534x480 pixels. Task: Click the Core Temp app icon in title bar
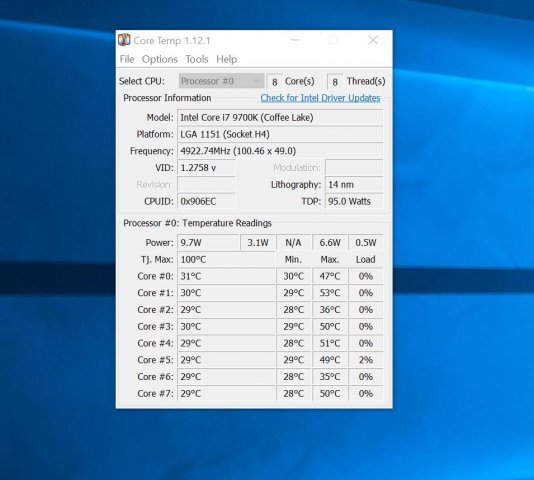click(124, 40)
